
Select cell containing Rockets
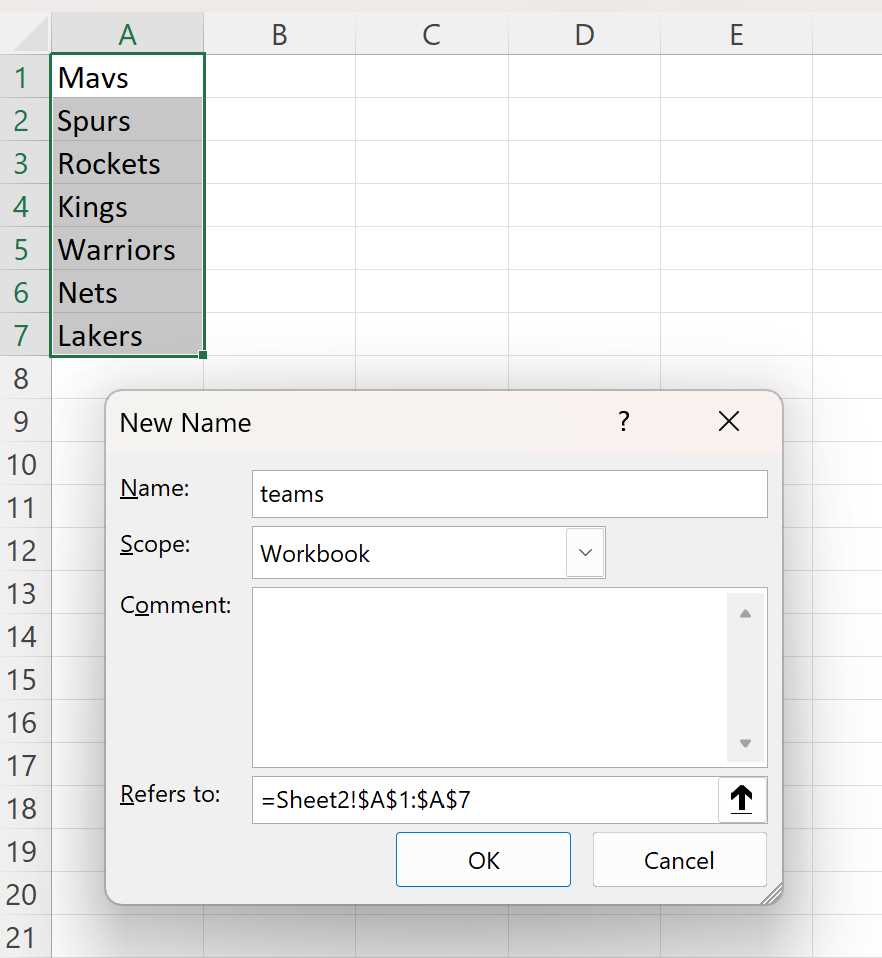click(x=127, y=163)
